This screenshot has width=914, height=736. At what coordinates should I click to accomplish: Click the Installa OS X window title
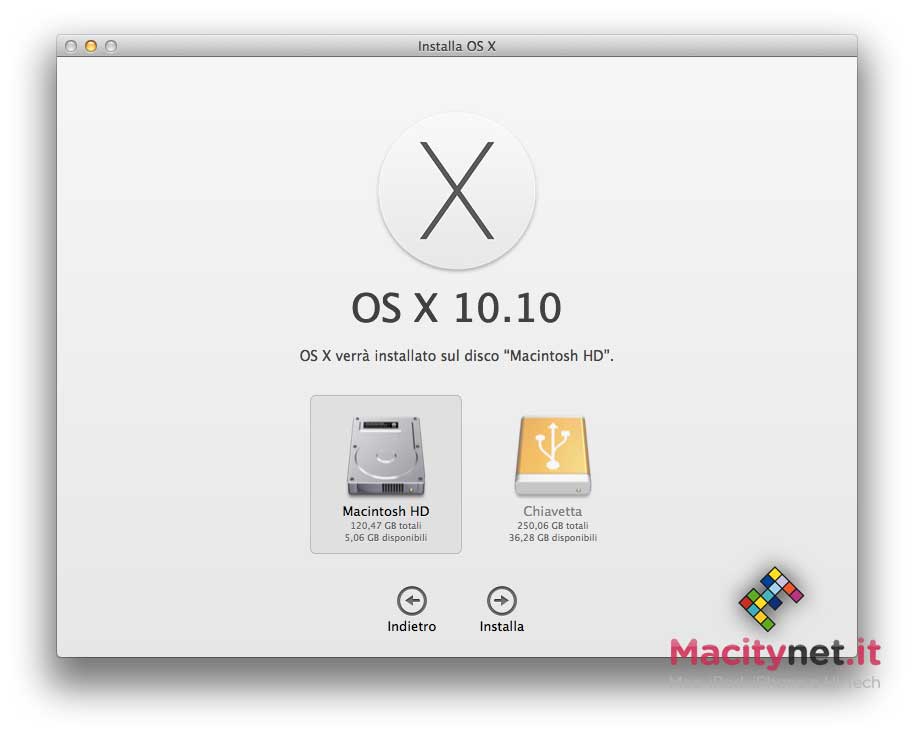click(x=456, y=46)
